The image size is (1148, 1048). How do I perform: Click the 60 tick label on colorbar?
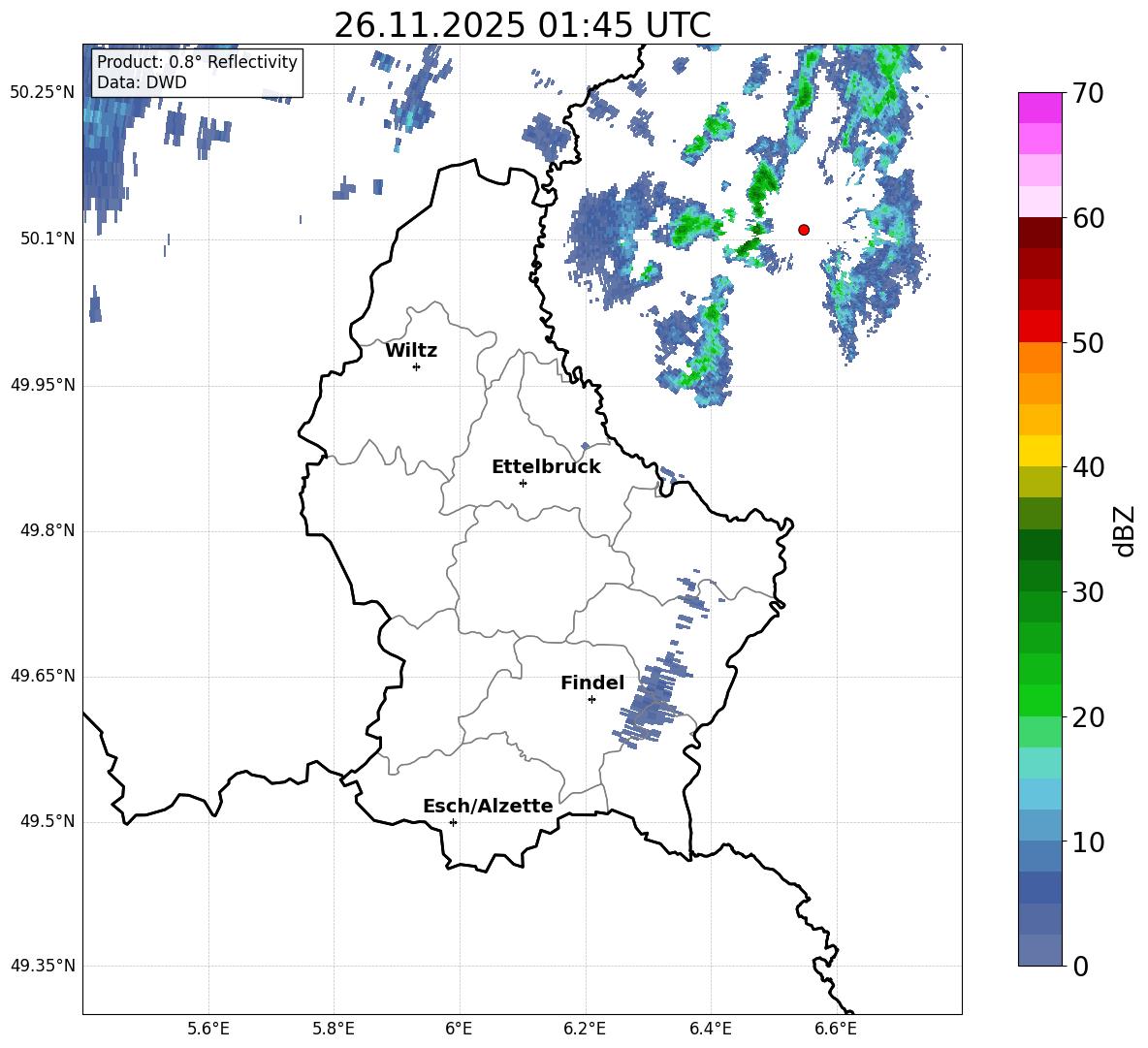(x=1088, y=218)
